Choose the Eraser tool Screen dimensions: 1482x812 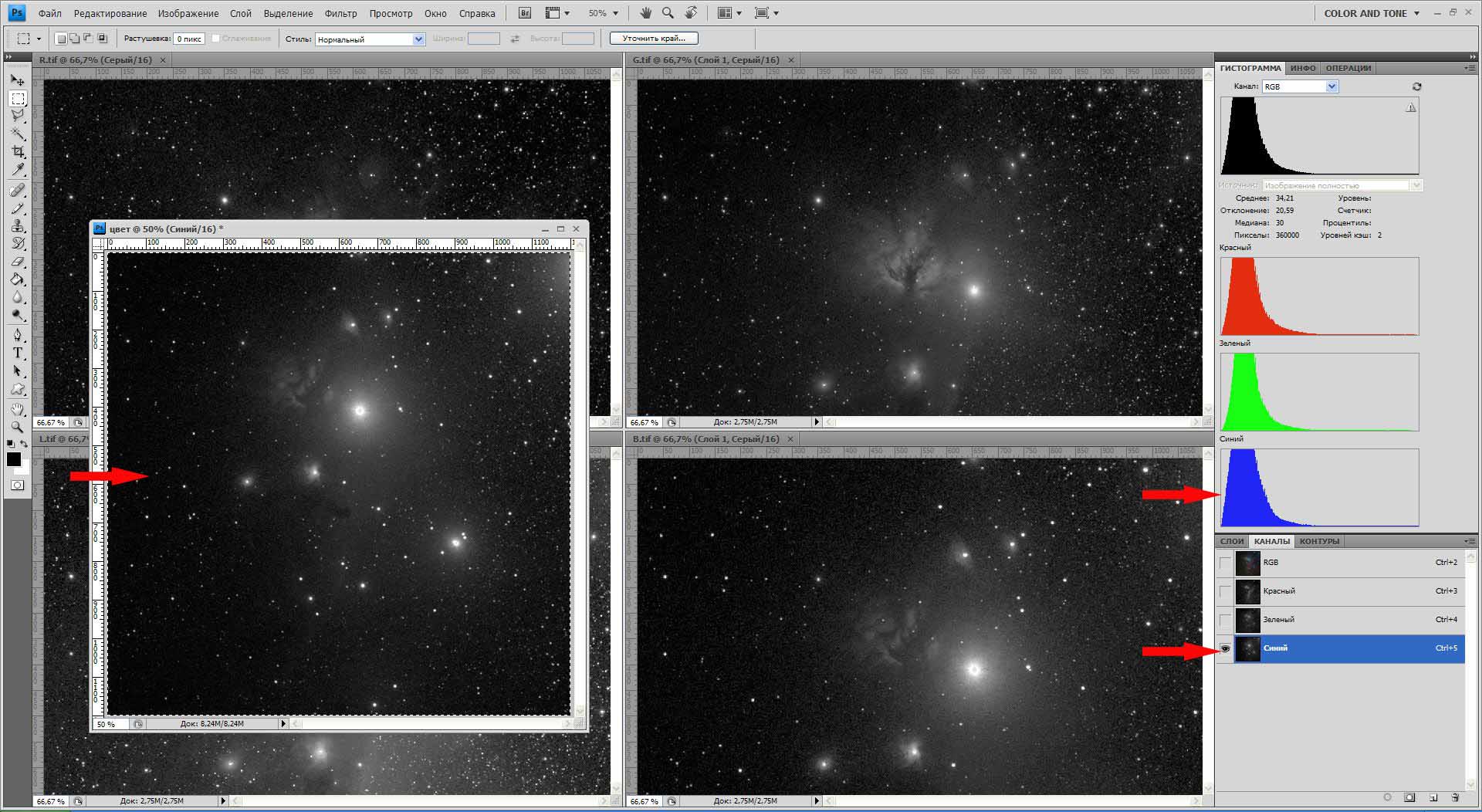pos(18,262)
